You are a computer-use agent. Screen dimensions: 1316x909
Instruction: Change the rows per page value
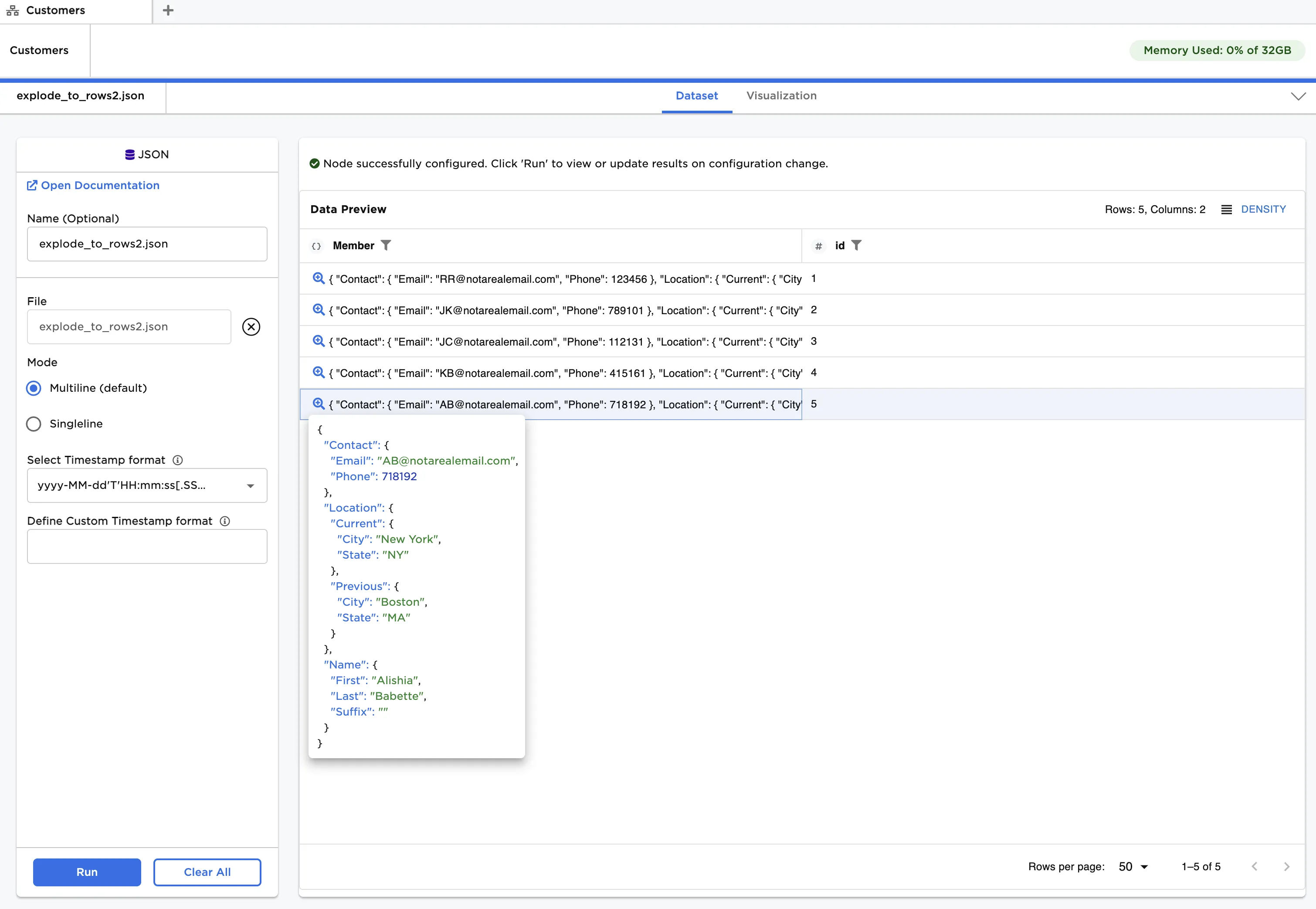tap(1133, 866)
